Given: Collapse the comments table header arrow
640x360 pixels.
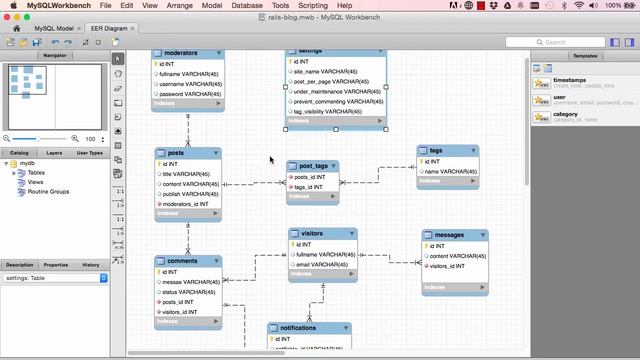Looking at the screenshot, I should (216, 261).
